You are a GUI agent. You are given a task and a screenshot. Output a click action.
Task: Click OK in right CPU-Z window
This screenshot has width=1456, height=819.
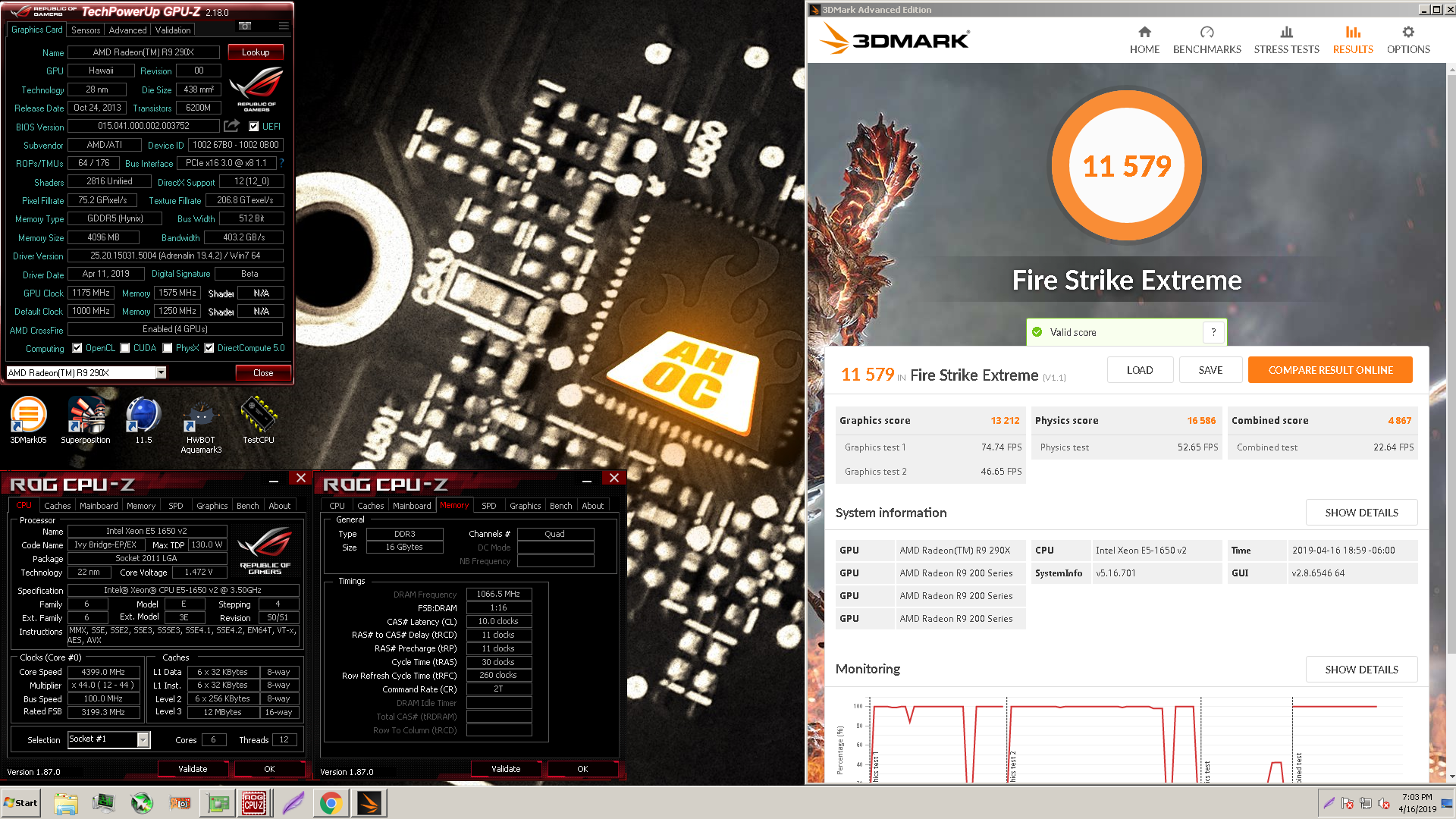tap(582, 769)
